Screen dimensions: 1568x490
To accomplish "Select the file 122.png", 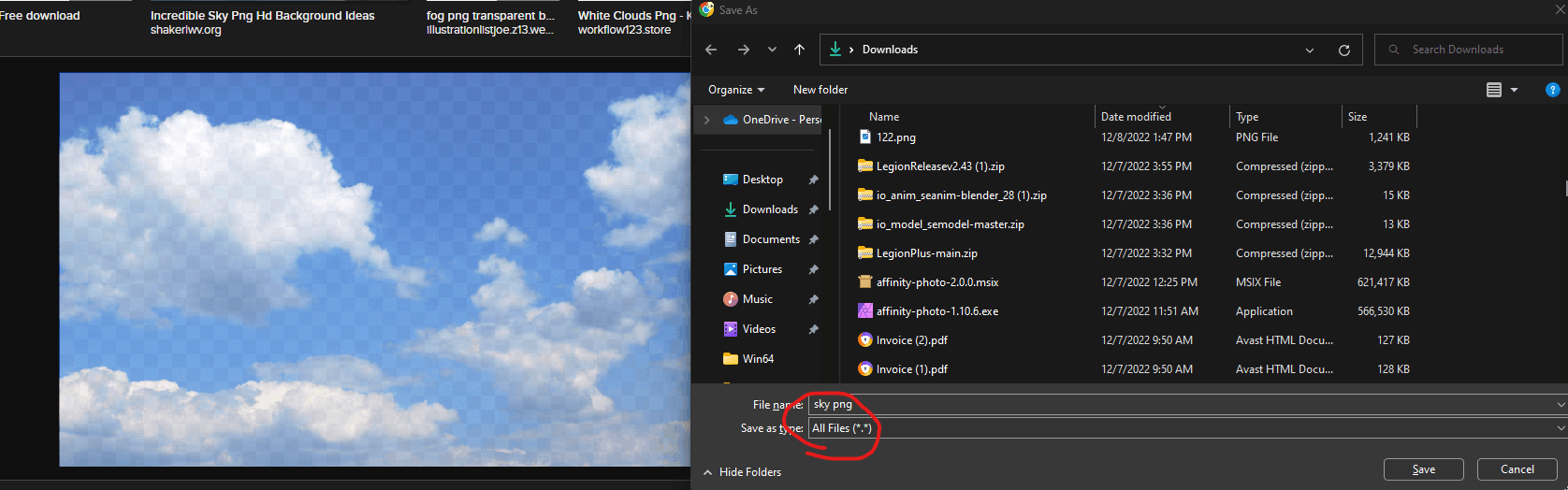I will click(x=895, y=137).
